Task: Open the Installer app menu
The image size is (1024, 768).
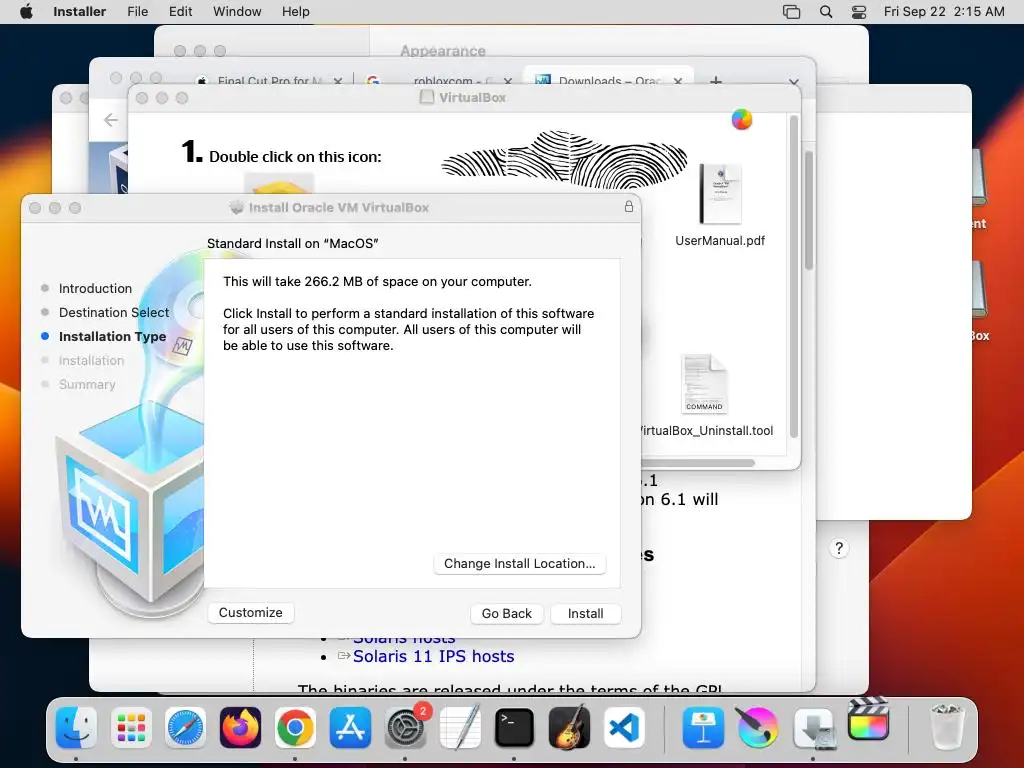Action: point(79,12)
